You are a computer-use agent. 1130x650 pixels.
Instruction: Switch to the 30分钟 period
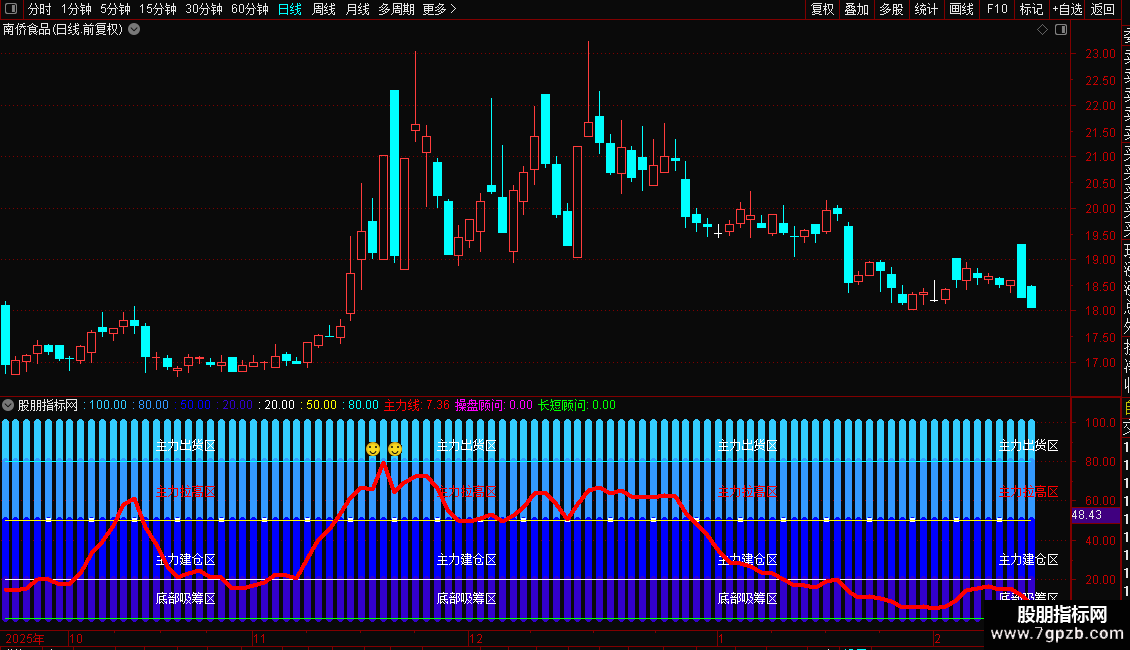[204, 9]
